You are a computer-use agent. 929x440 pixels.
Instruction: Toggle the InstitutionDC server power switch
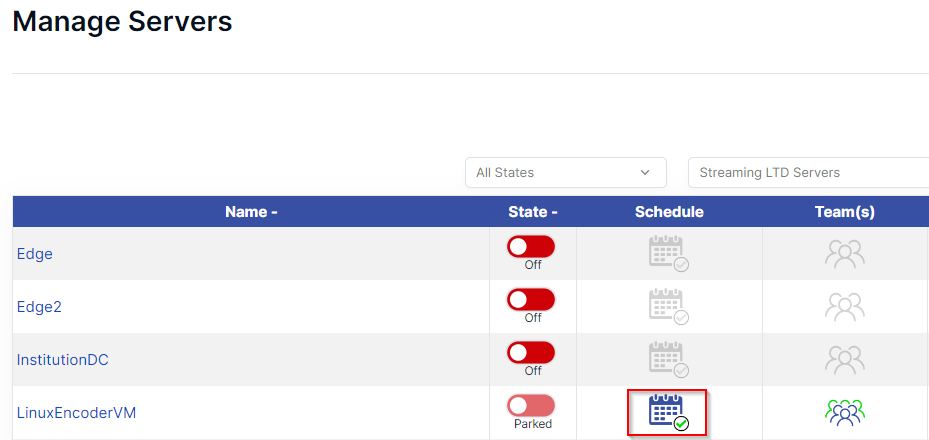[531, 353]
